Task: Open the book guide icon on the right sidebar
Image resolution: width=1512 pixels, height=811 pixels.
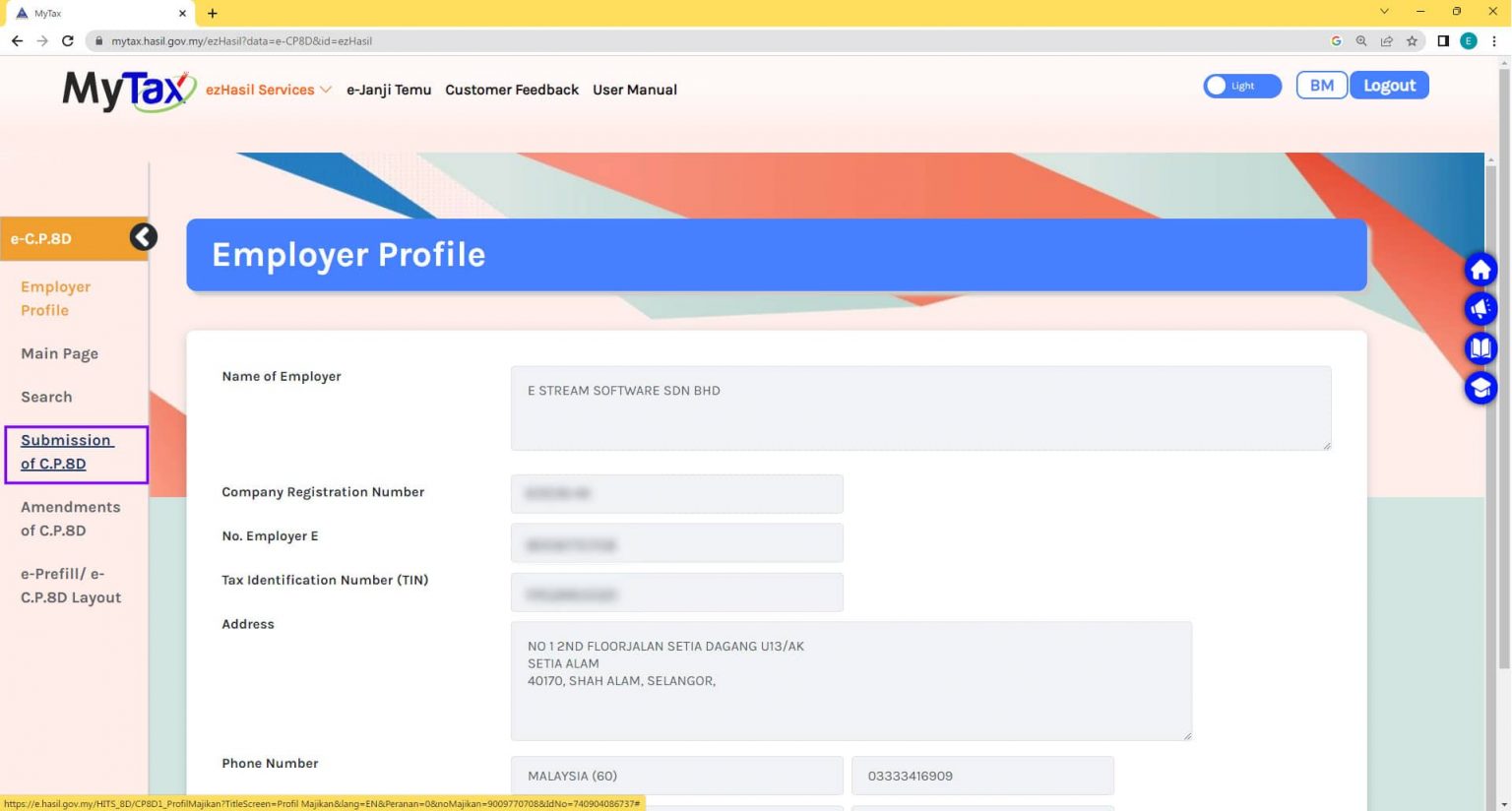Action: (1480, 347)
